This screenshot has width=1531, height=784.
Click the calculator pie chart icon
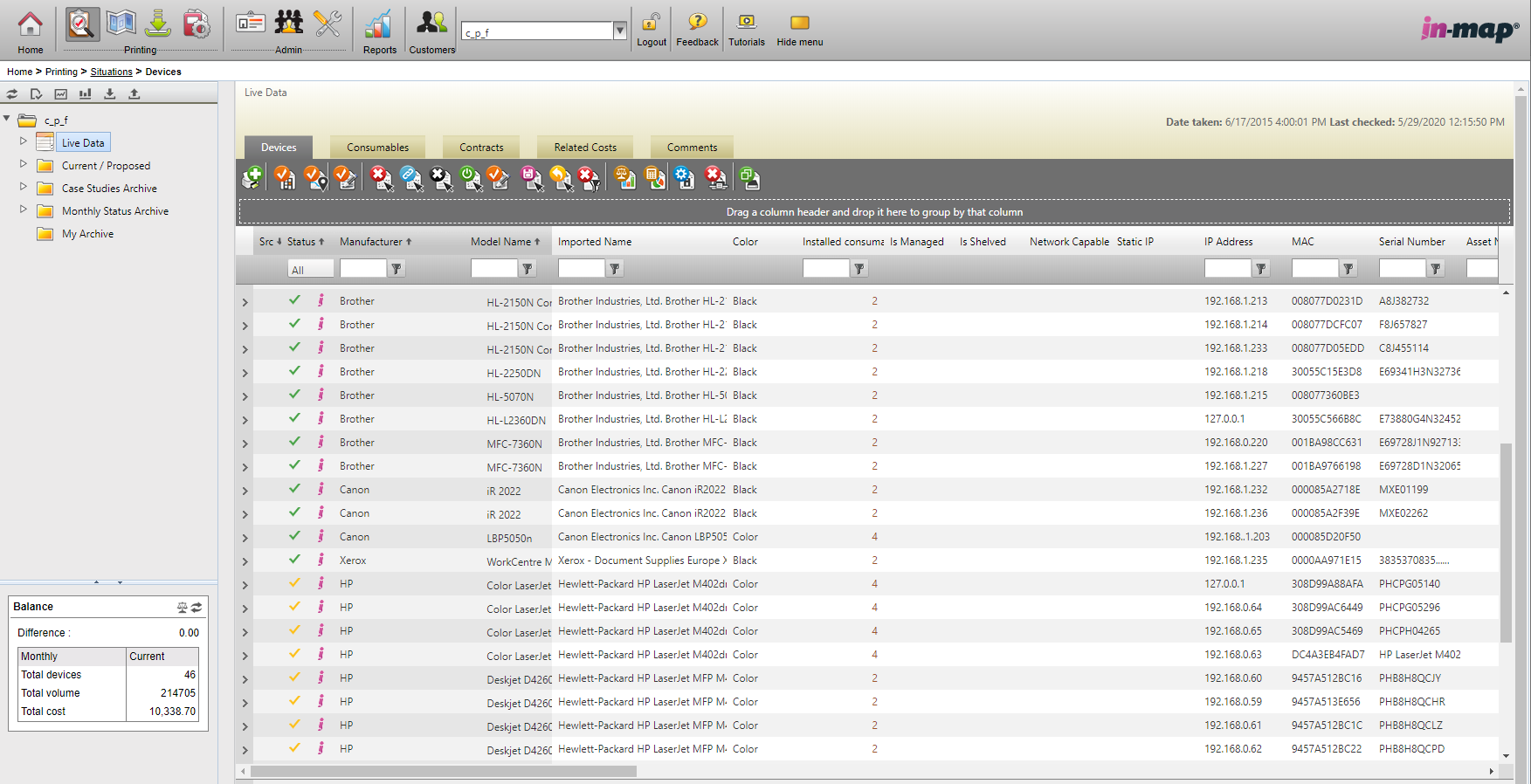655,178
